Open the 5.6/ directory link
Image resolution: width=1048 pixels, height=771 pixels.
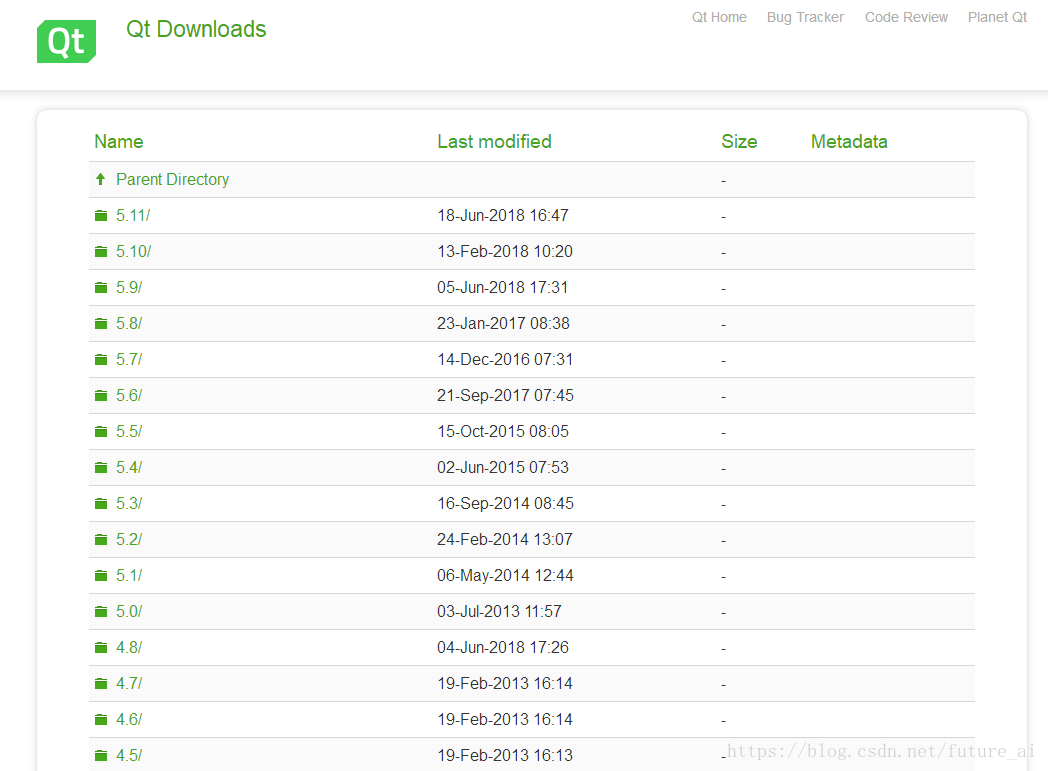coord(129,396)
